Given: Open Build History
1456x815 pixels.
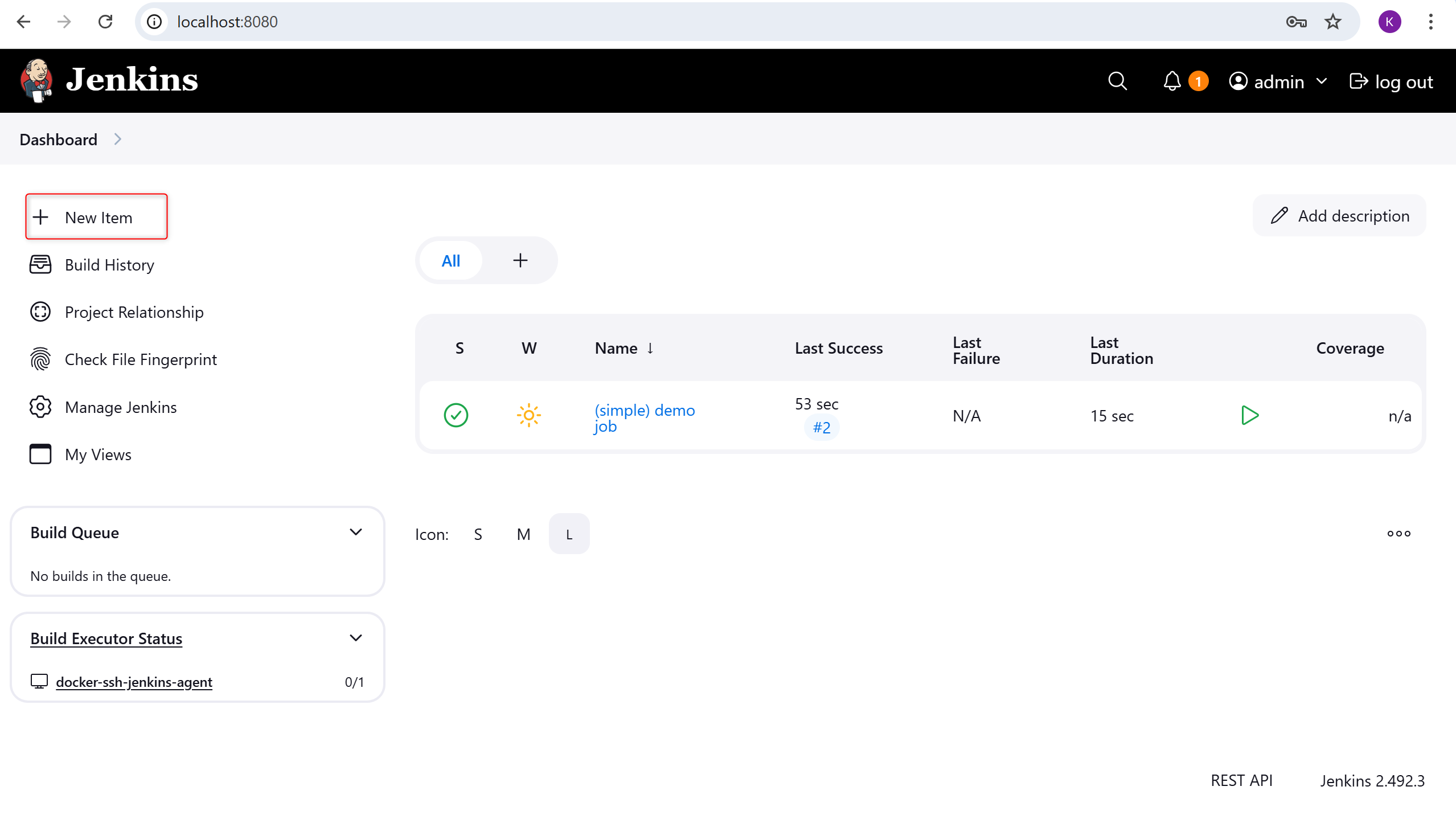Looking at the screenshot, I should [109, 265].
